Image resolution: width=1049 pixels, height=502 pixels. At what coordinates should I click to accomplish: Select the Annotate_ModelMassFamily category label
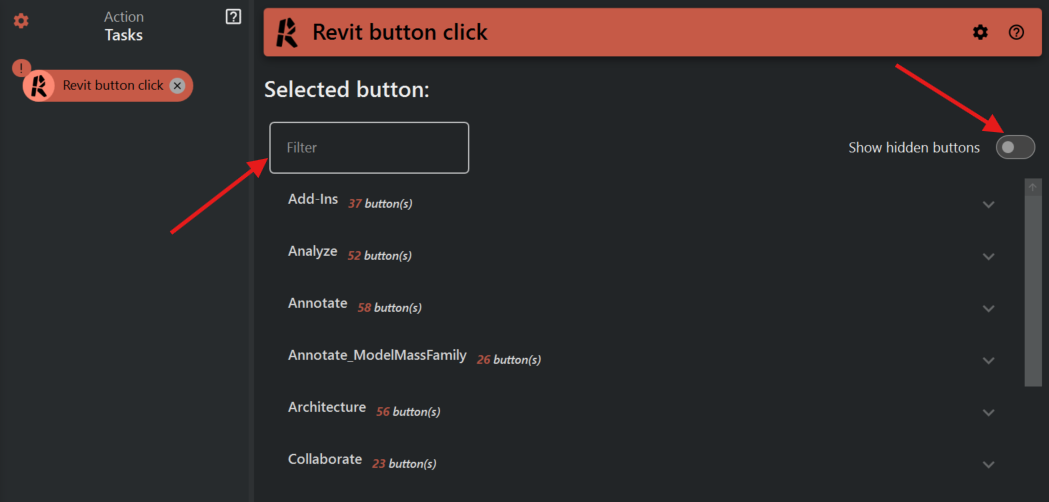coord(377,355)
